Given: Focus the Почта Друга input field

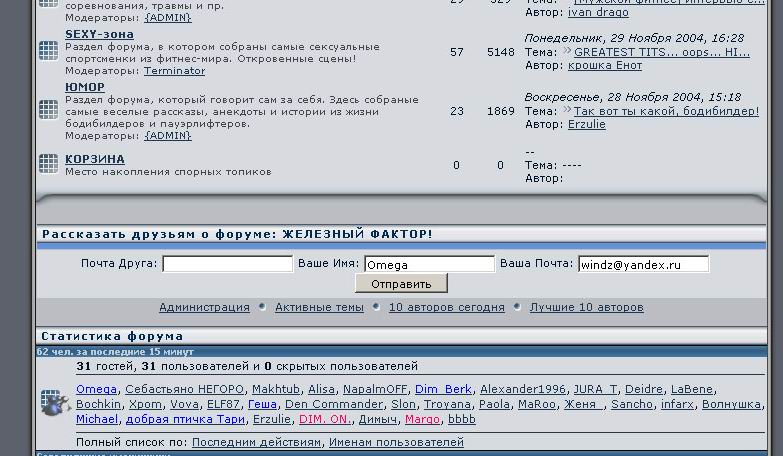Looking at the screenshot, I should click(x=227, y=264).
